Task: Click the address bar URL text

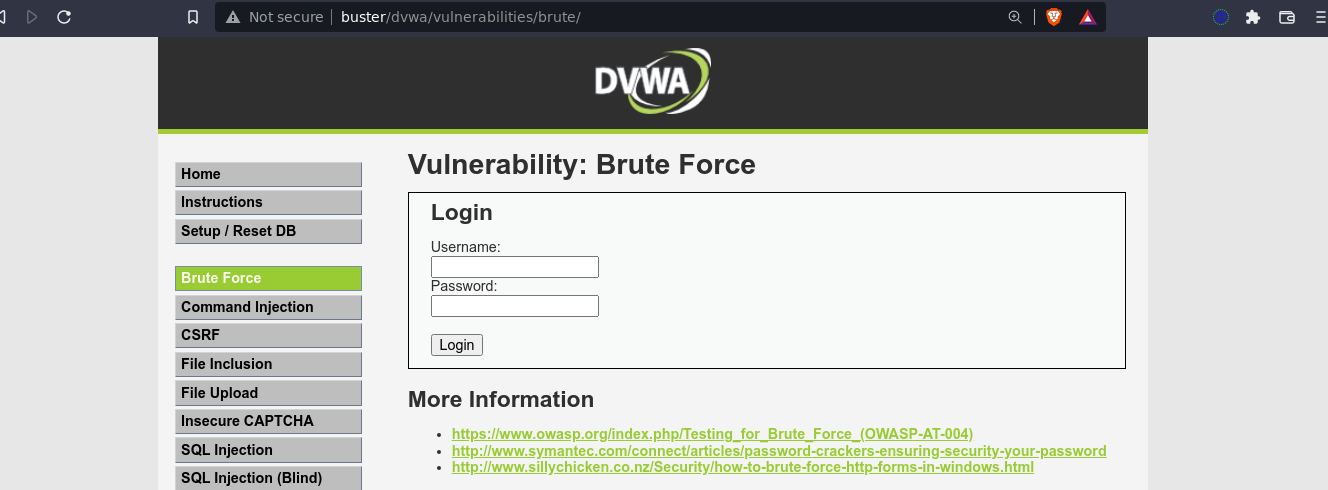Action: pos(460,17)
